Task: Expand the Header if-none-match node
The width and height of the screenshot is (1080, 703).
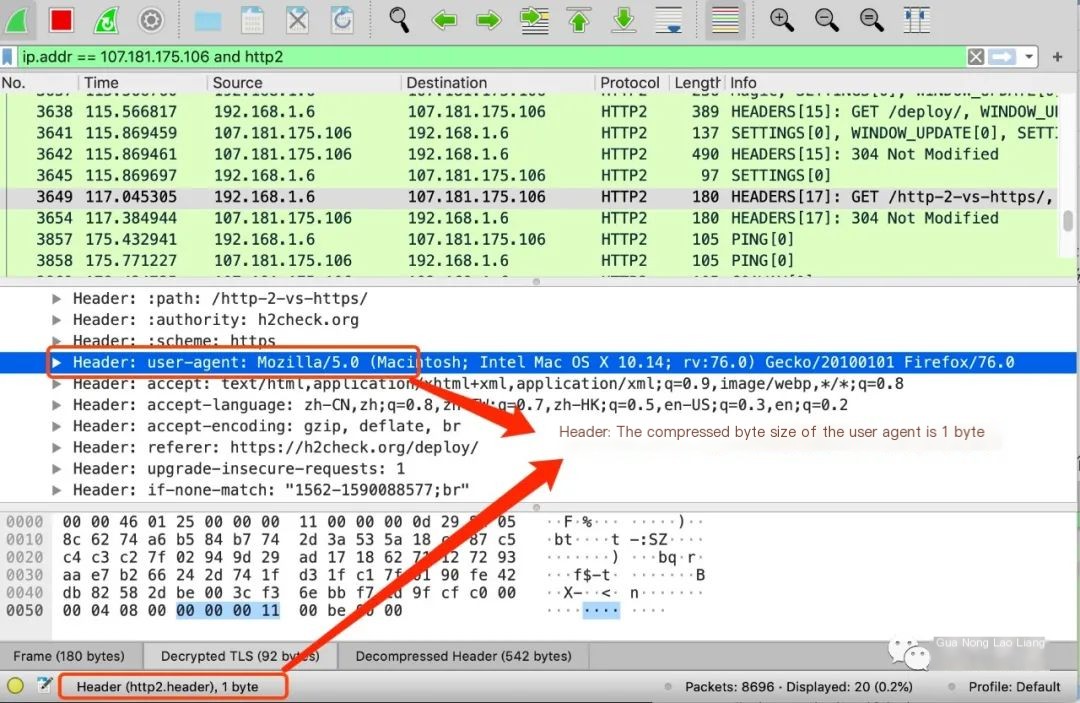Action: pos(57,491)
